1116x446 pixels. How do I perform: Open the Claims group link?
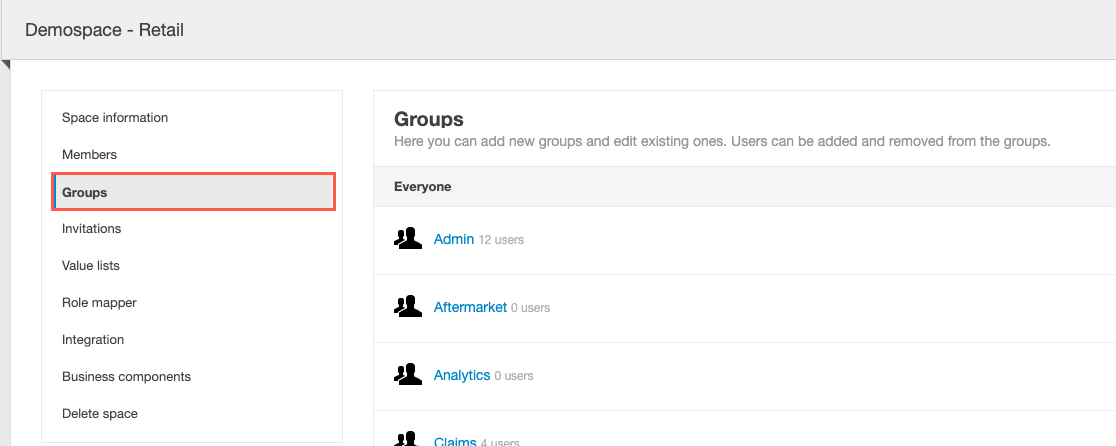click(x=455, y=441)
